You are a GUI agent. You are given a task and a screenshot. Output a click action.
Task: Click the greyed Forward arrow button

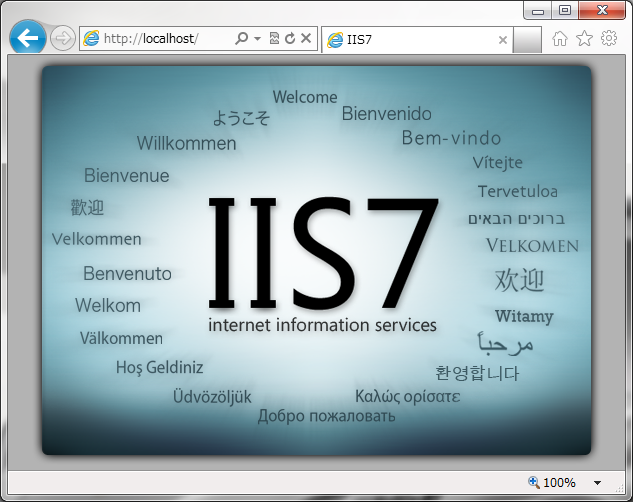tap(63, 39)
